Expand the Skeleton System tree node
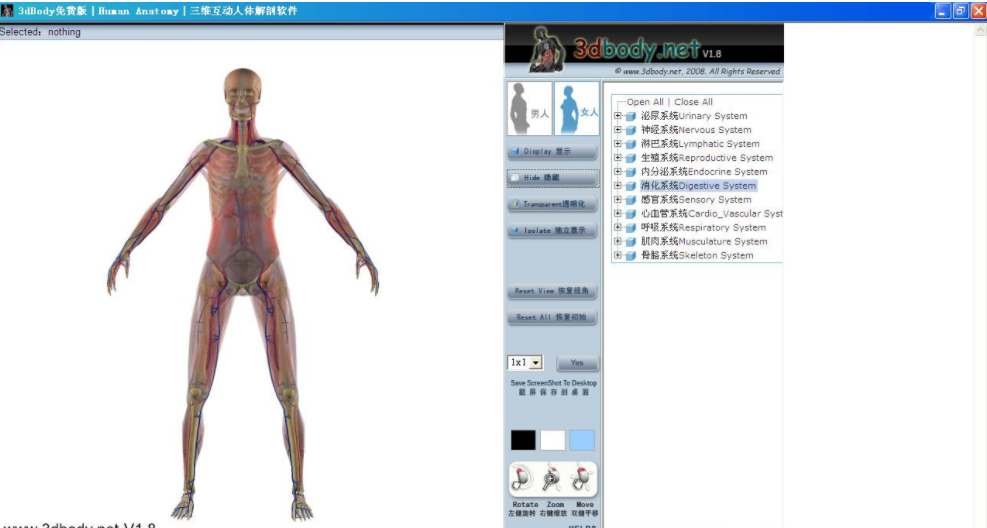This screenshot has height=528, width=987. tap(618, 255)
